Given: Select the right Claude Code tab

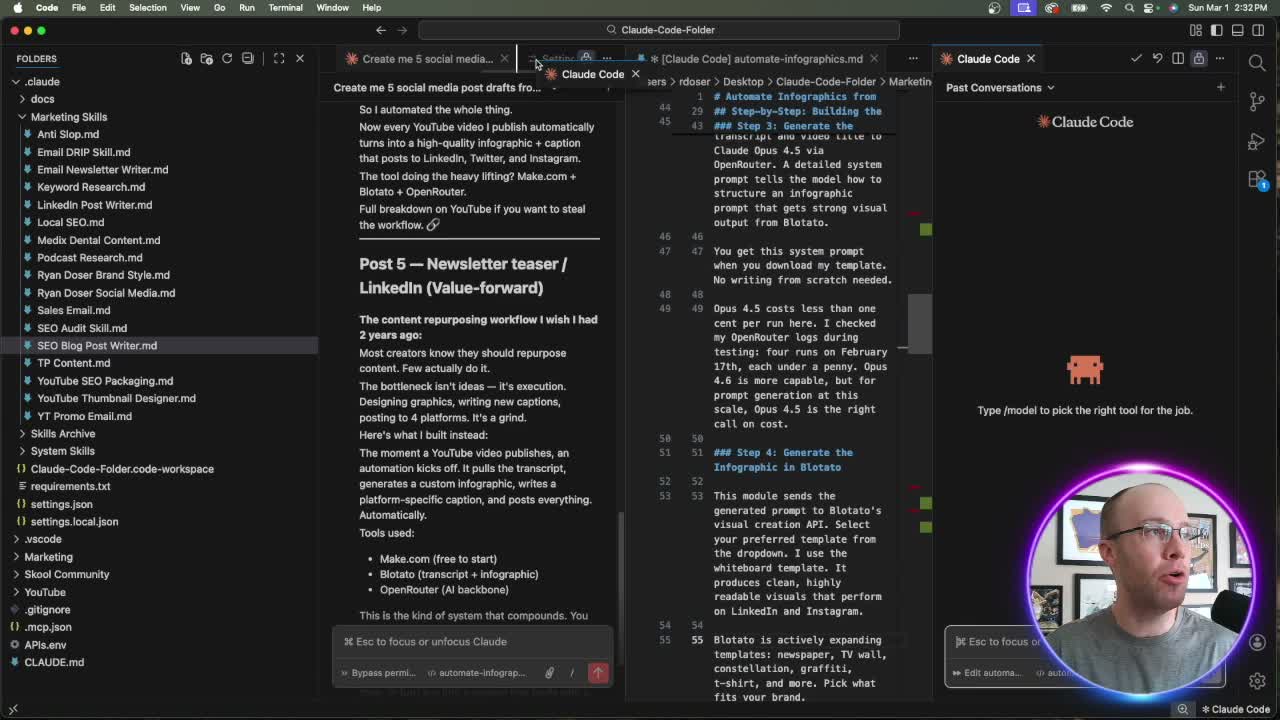Looking at the screenshot, I should (x=987, y=58).
